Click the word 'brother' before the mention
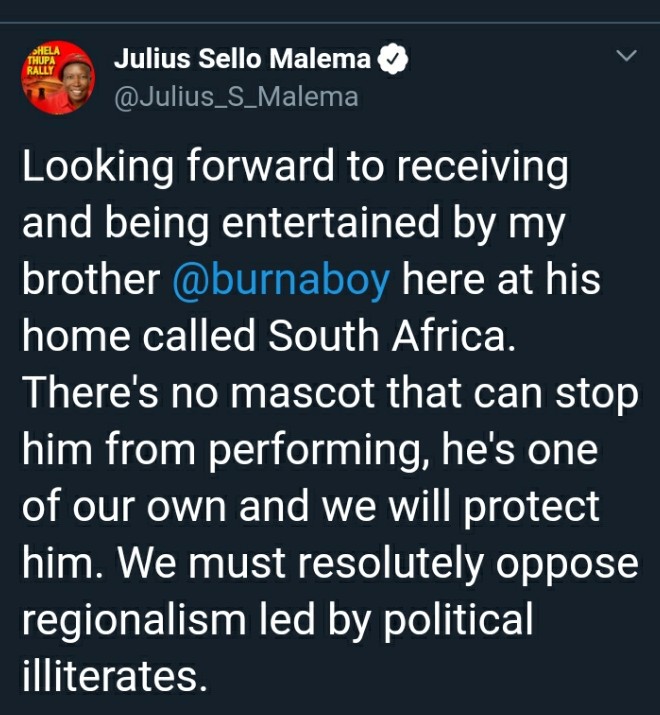This screenshot has width=660, height=715. 91,279
